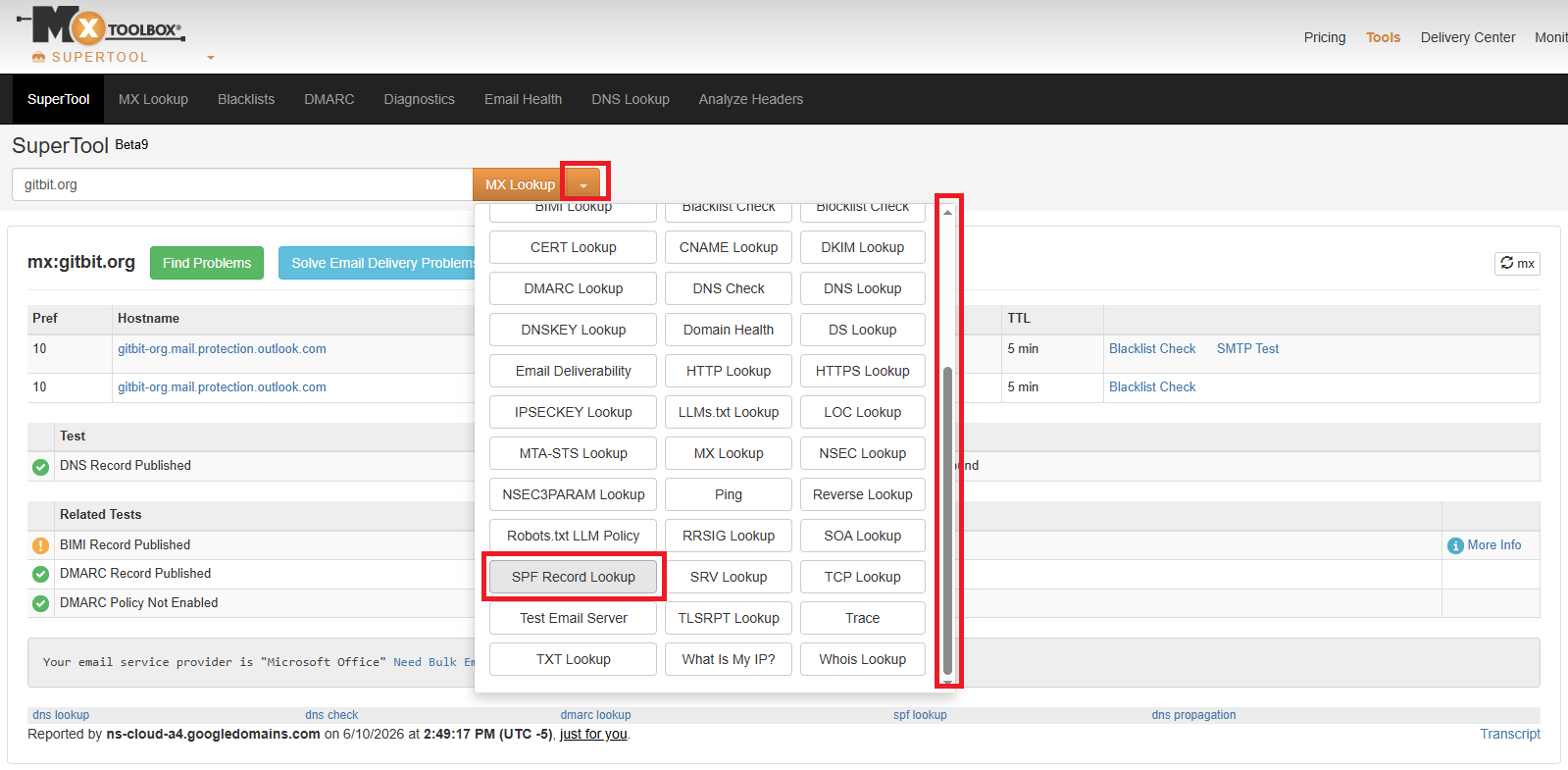Click the MxToolbox logo
This screenshot has height=770, width=1568.
(100, 26)
